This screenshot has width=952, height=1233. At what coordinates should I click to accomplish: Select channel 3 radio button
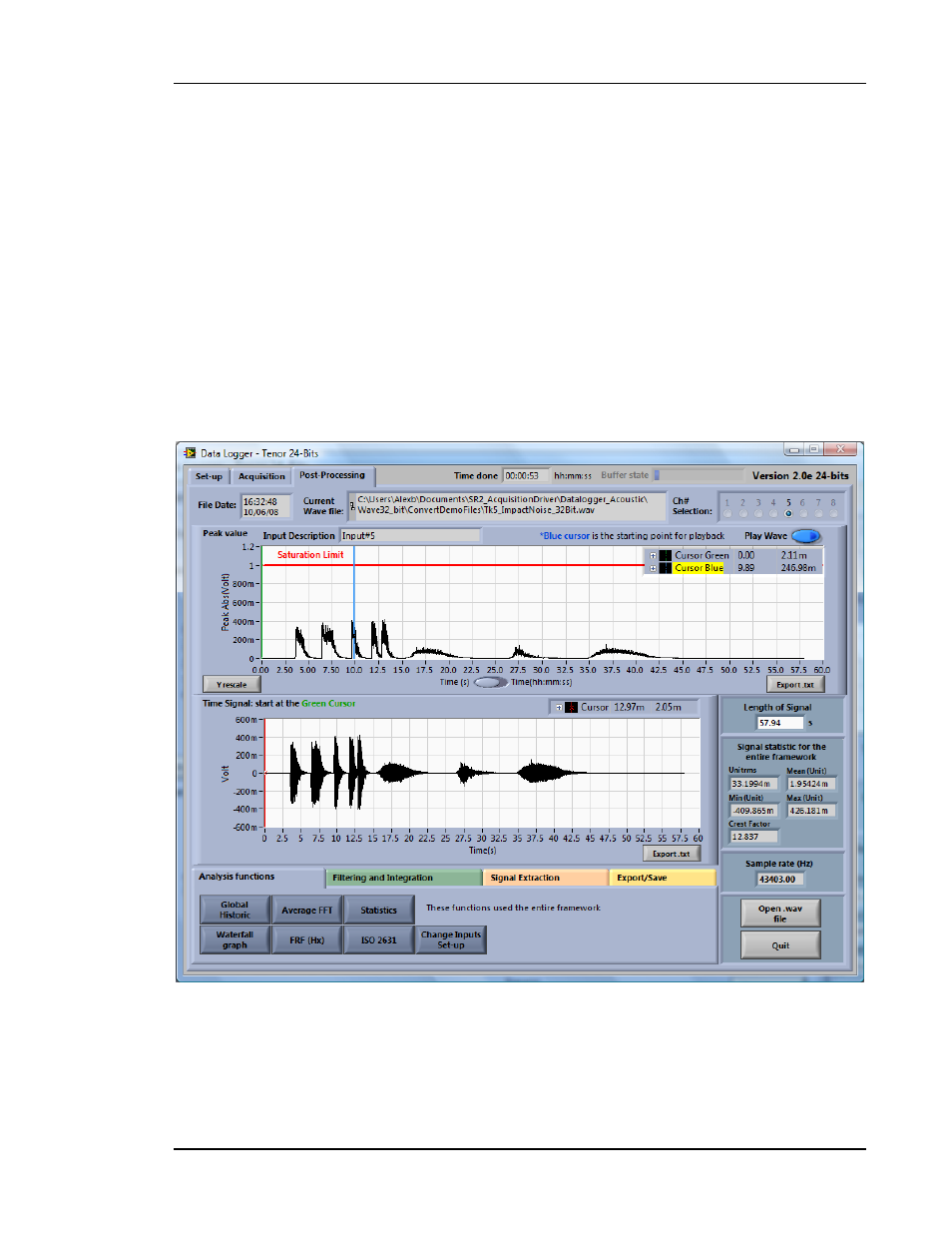coord(757,513)
